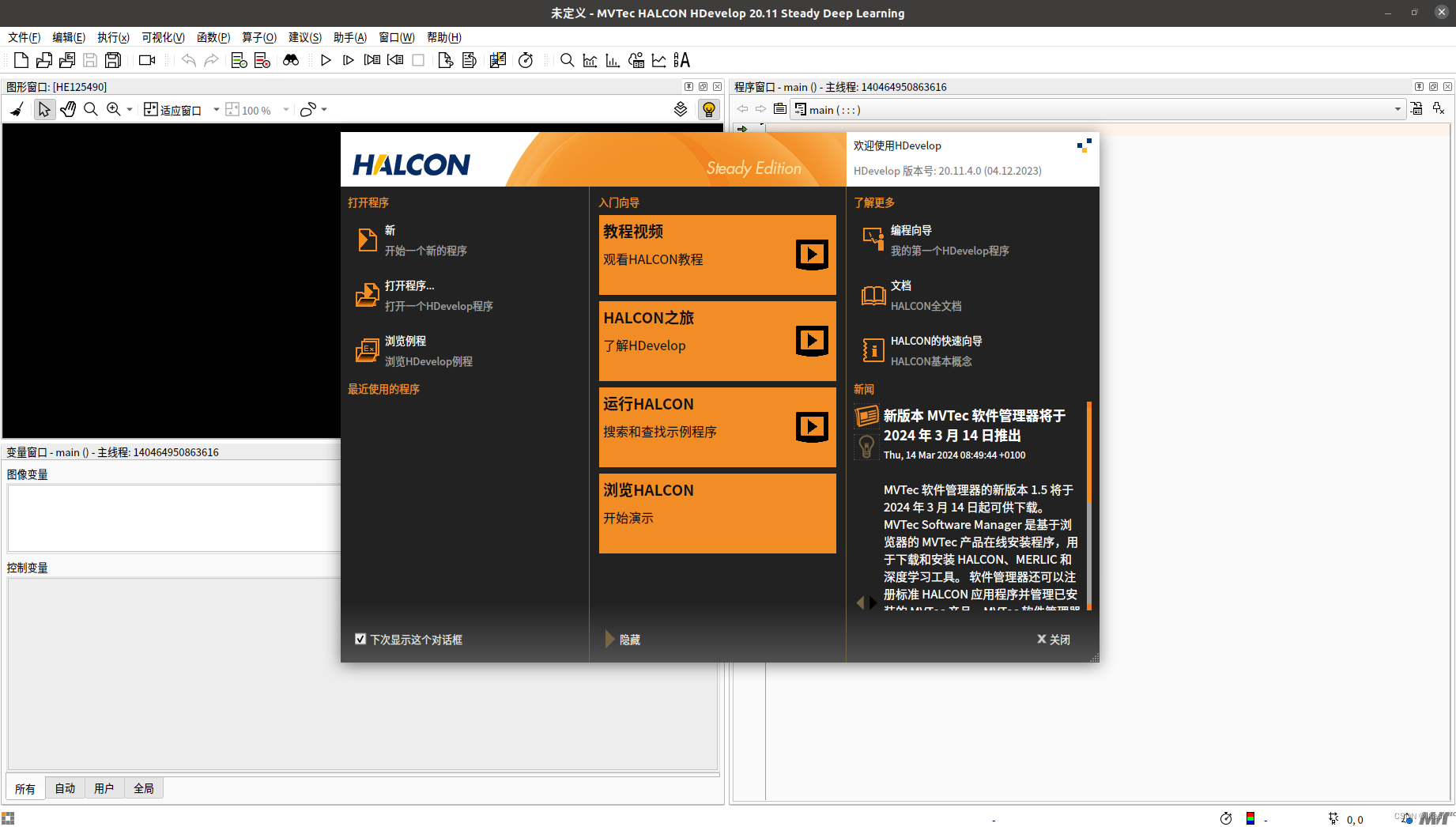Viewport: 1456px width, 827px height.
Task: Open the tutorial videos (教程视频) tile
Action: click(x=718, y=255)
